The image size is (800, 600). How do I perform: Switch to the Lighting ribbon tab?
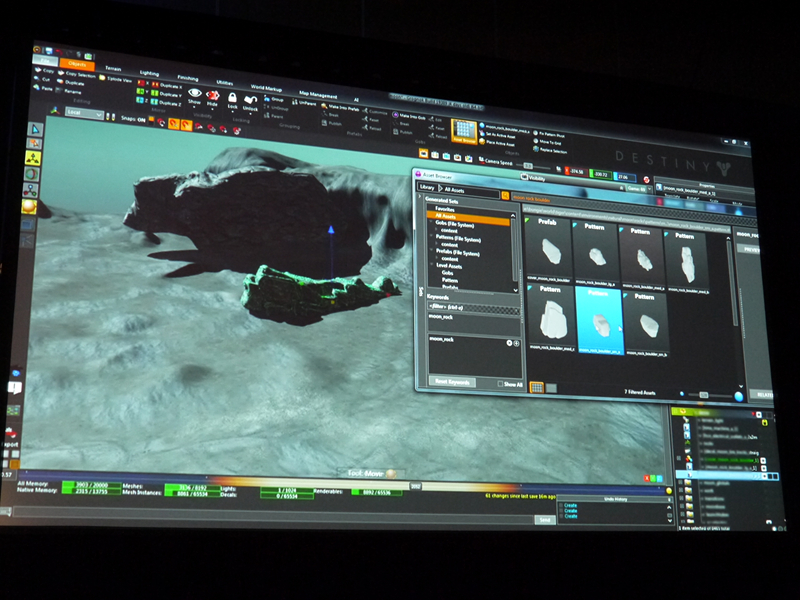(x=149, y=73)
